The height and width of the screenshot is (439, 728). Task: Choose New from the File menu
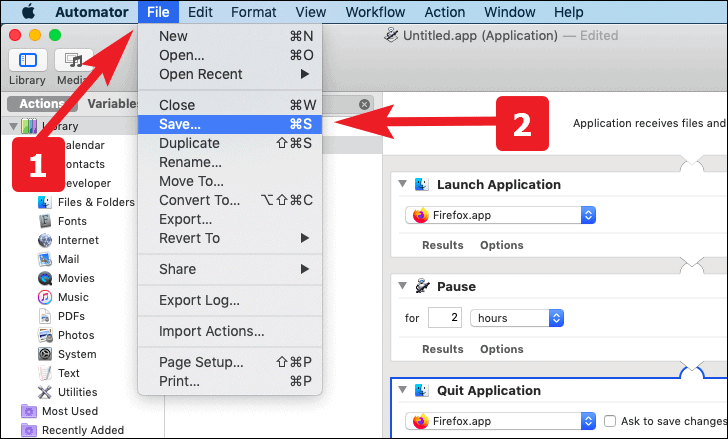(230, 36)
